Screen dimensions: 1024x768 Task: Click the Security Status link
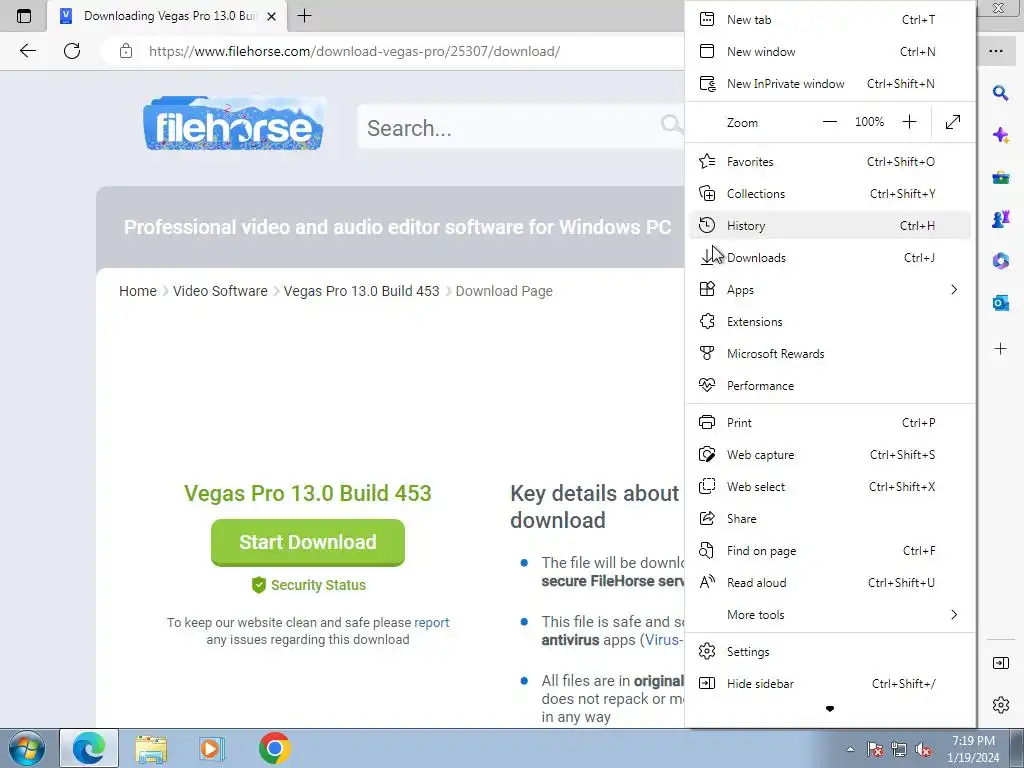click(x=309, y=585)
